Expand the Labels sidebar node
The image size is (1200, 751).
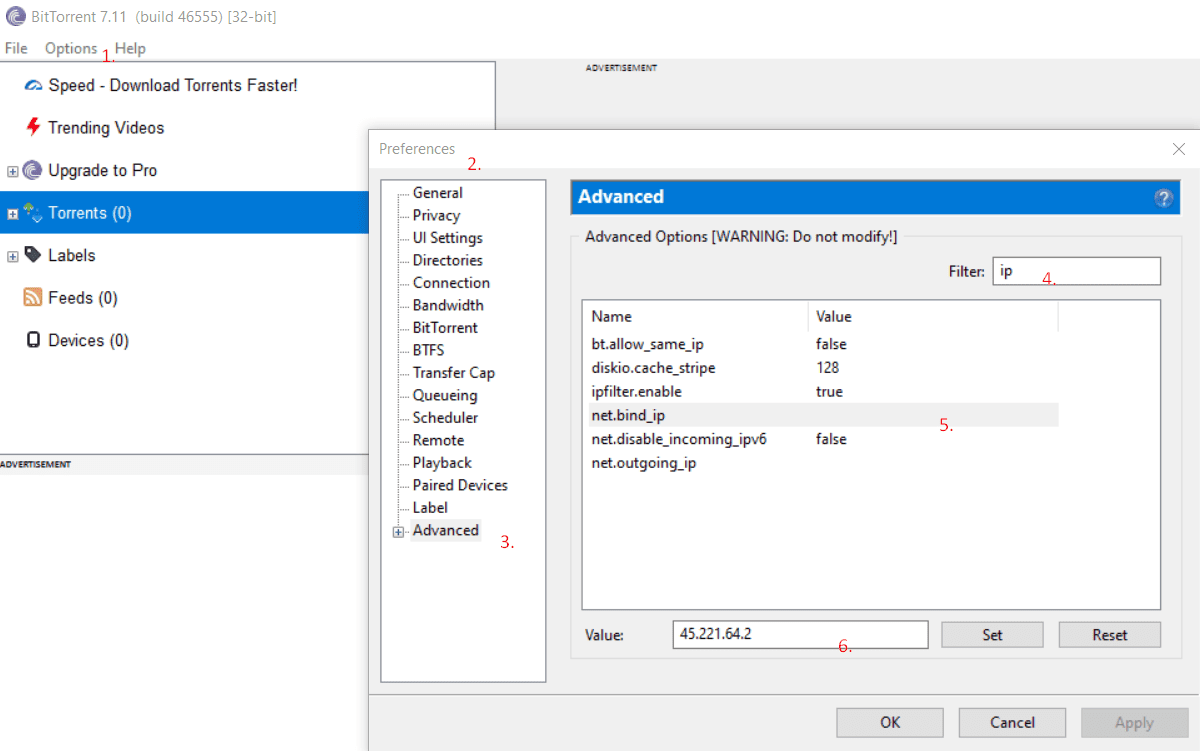pyautogui.click(x=13, y=257)
